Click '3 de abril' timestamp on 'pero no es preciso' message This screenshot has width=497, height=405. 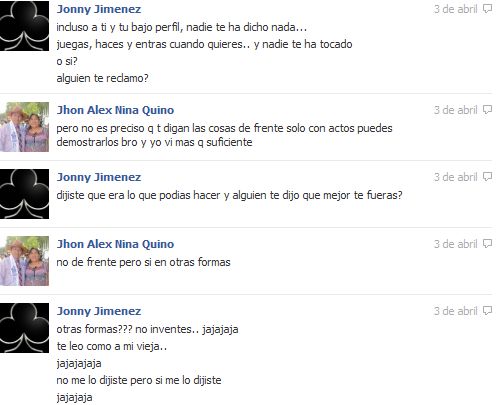point(456,110)
